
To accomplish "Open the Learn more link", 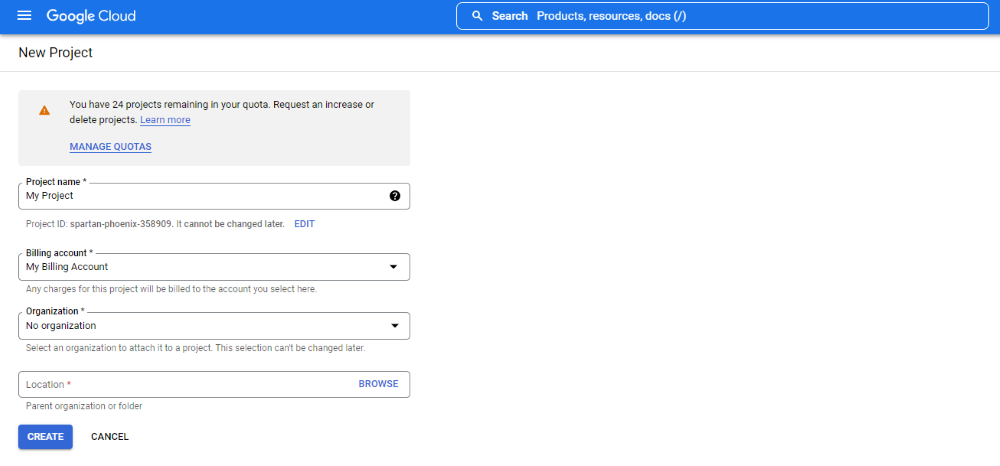I will [x=165, y=120].
